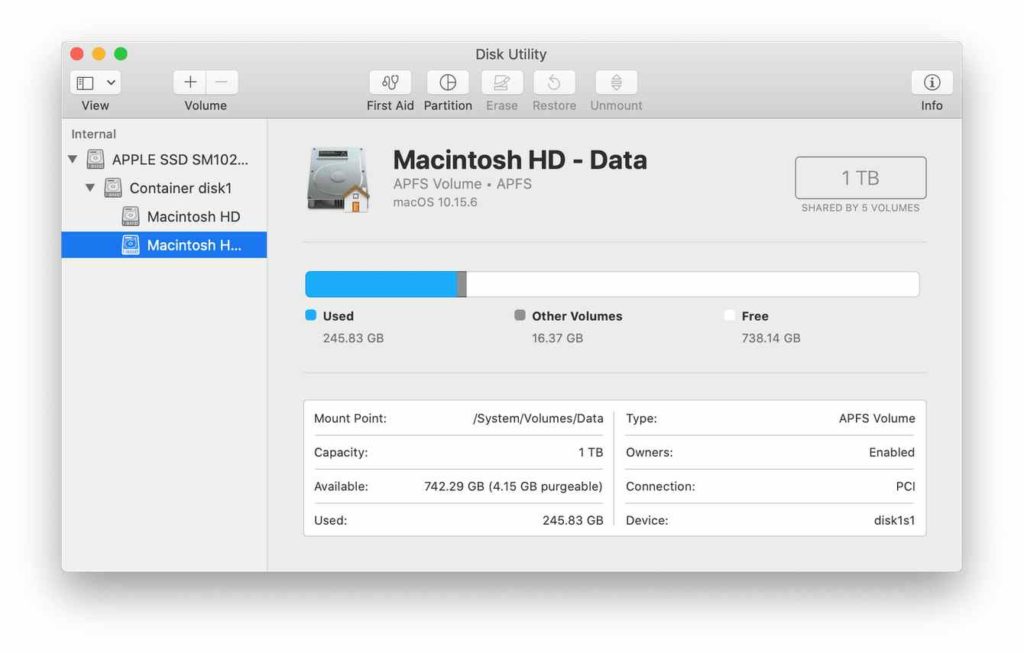The width and height of the screenshot is (1024, 653).
Task: Click the Internal sidebar section header
Action: (93, 134)
